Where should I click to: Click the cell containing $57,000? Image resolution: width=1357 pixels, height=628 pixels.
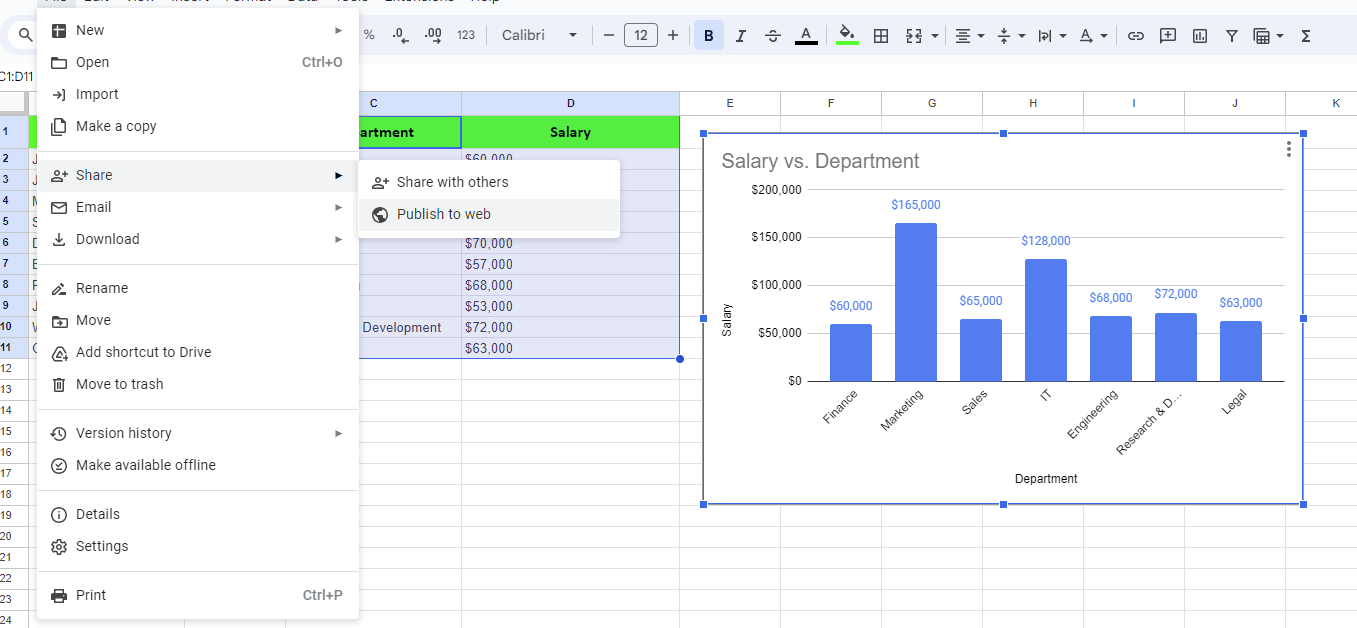pos(570,264)
